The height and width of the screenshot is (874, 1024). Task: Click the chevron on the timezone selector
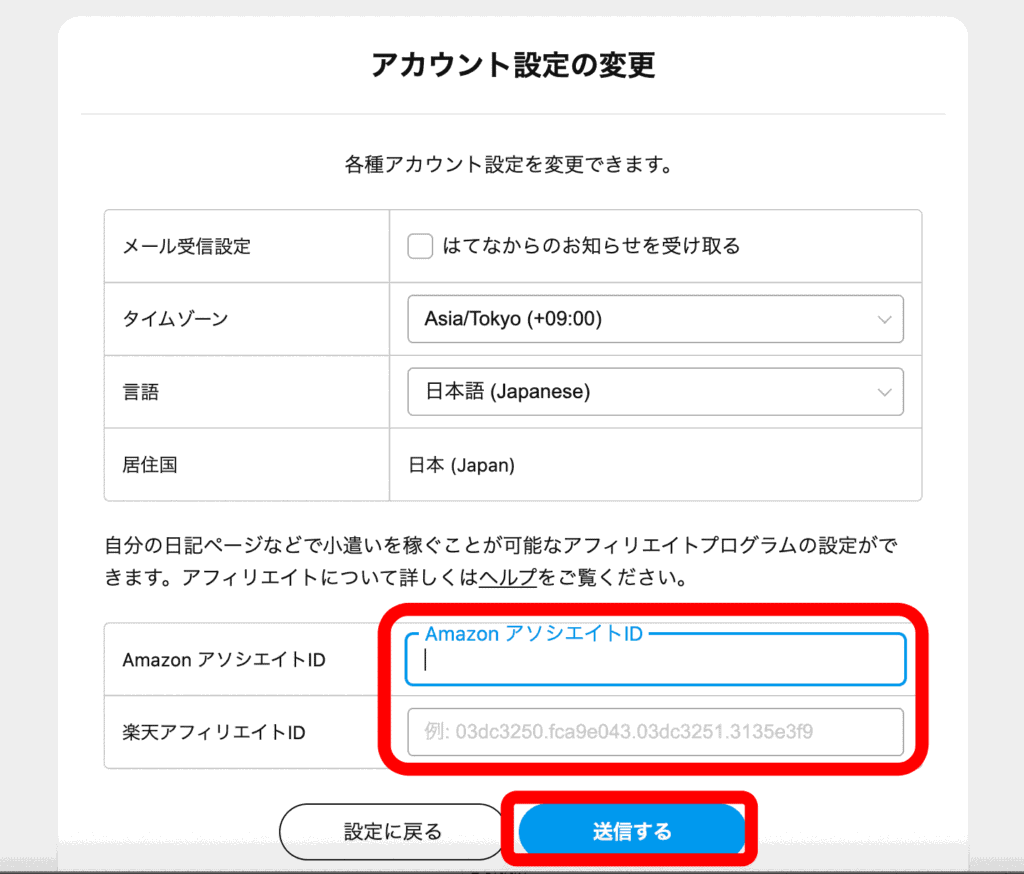click(884, 318)
